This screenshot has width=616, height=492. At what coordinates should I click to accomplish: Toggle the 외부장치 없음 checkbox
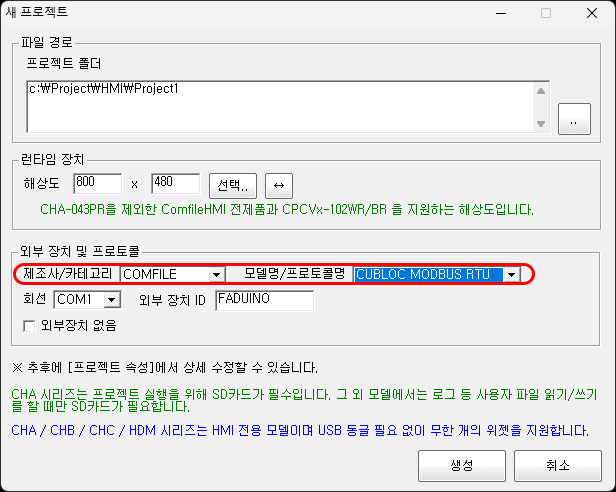tap(28, 325)
